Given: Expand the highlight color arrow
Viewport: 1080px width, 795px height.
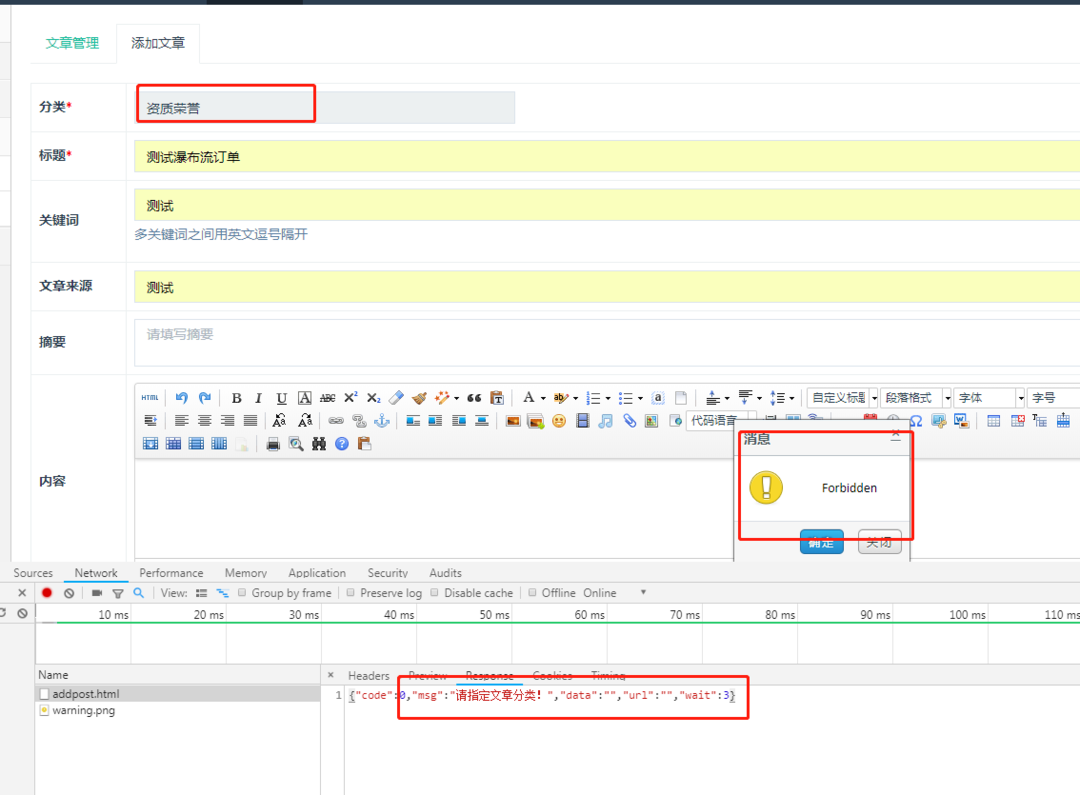Looking at the screenshot, I should point(575,398).
